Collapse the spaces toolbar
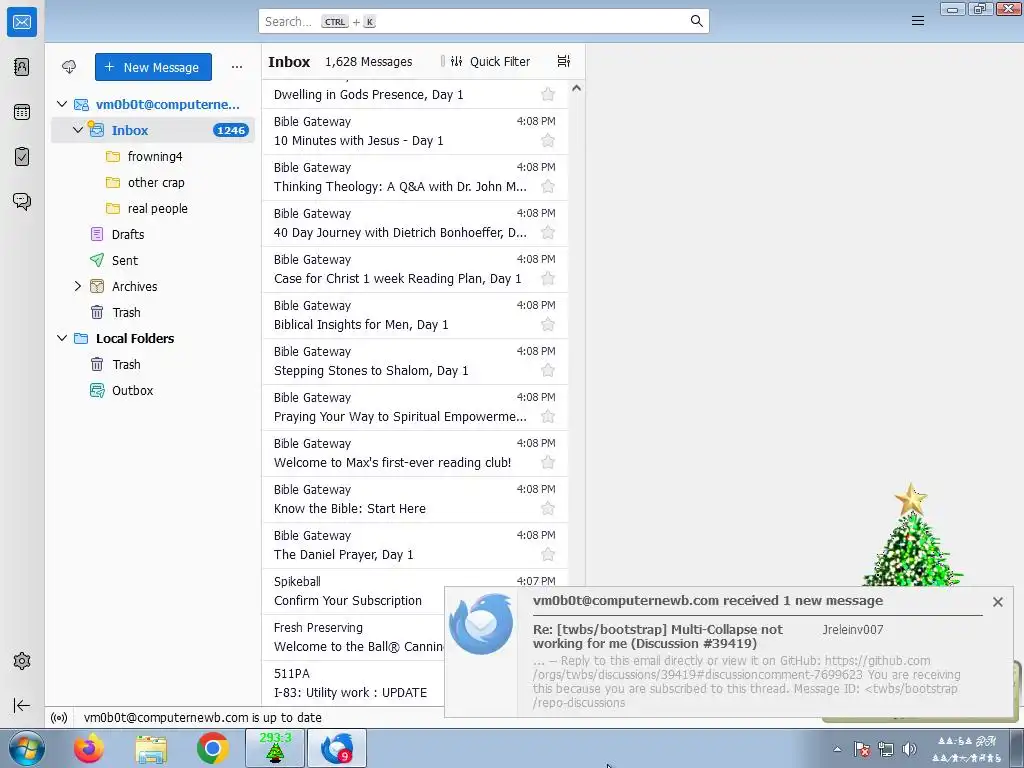Screen dimensions: 1024x768 coord(22,705)
